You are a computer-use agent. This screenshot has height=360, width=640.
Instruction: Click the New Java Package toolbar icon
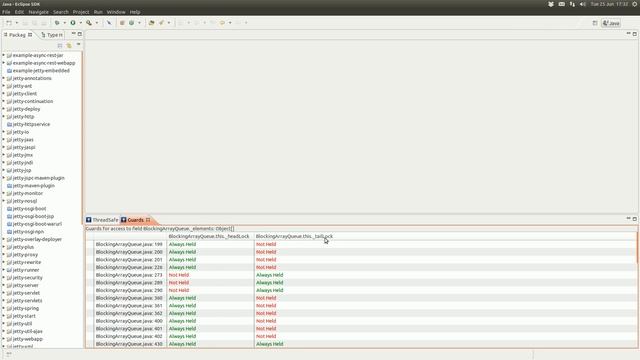[122, 23]
